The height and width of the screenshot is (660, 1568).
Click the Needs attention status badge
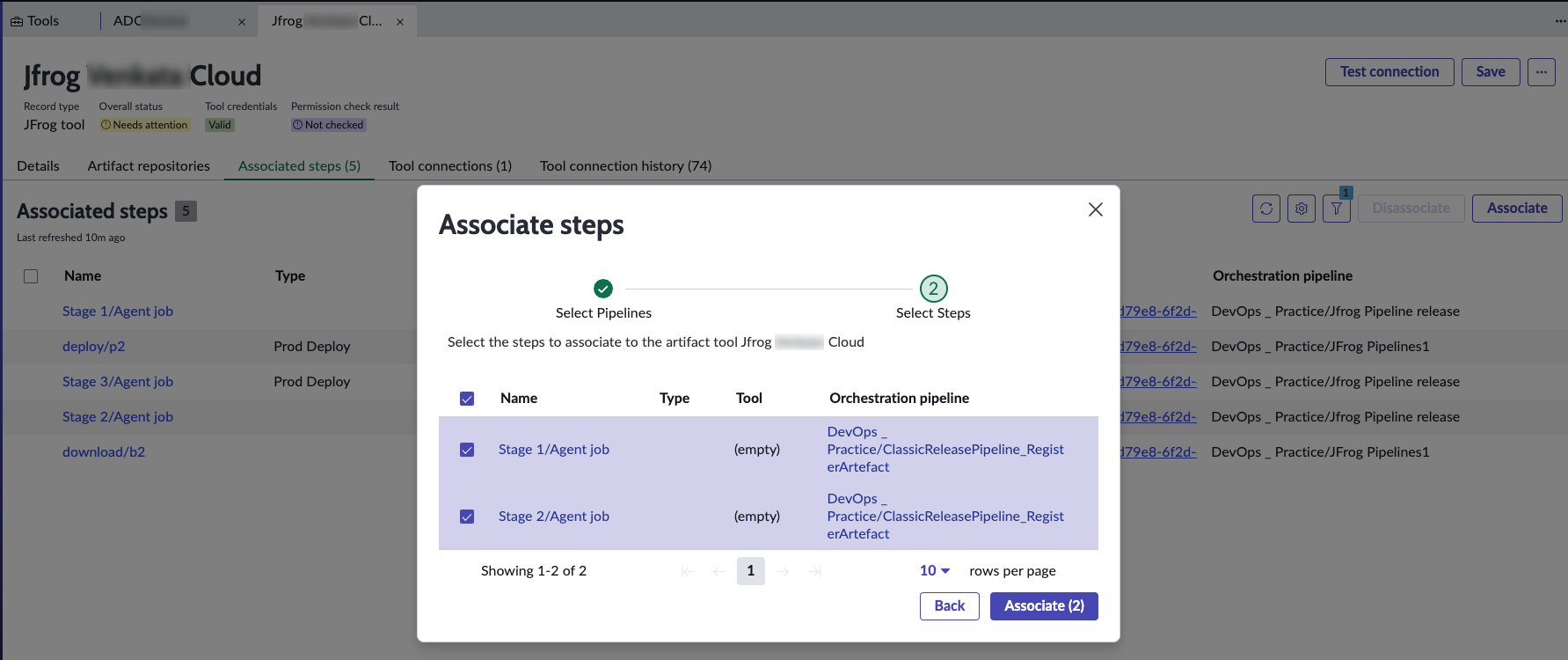144,125
